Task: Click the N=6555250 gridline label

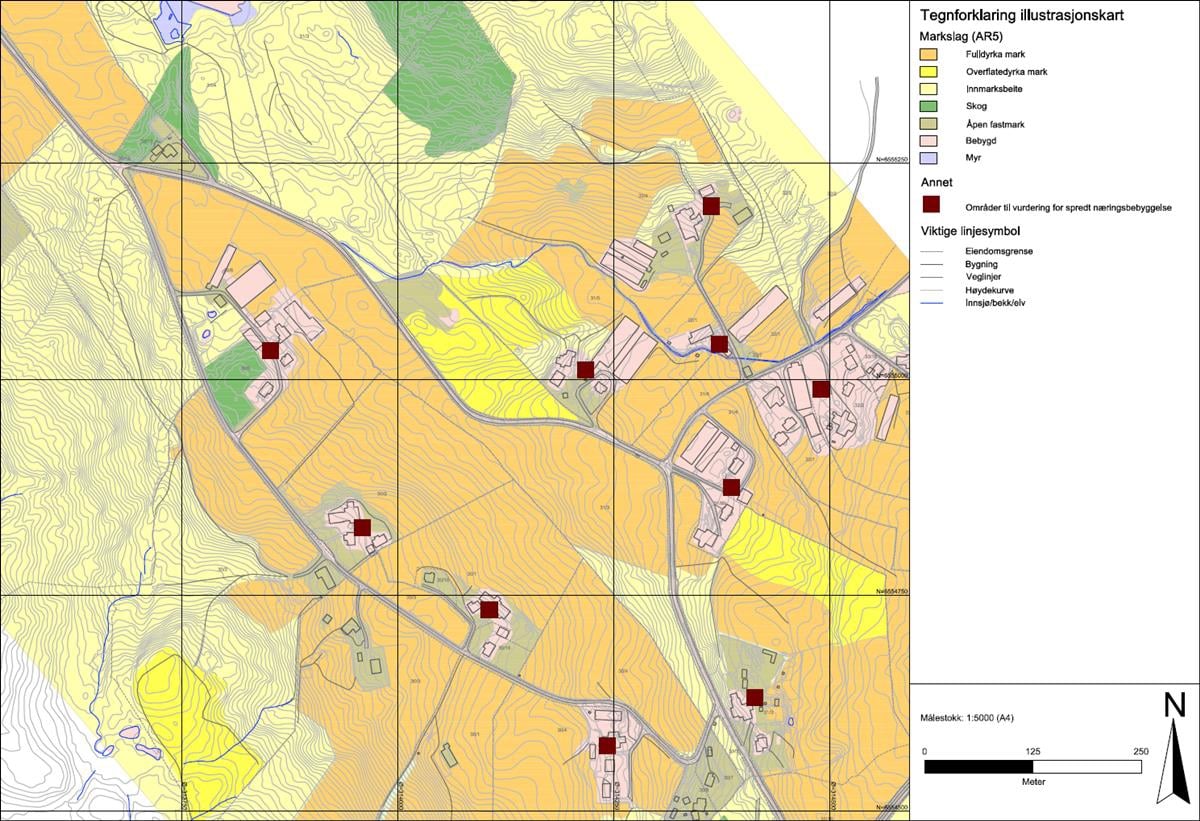Action: point(893,160)
